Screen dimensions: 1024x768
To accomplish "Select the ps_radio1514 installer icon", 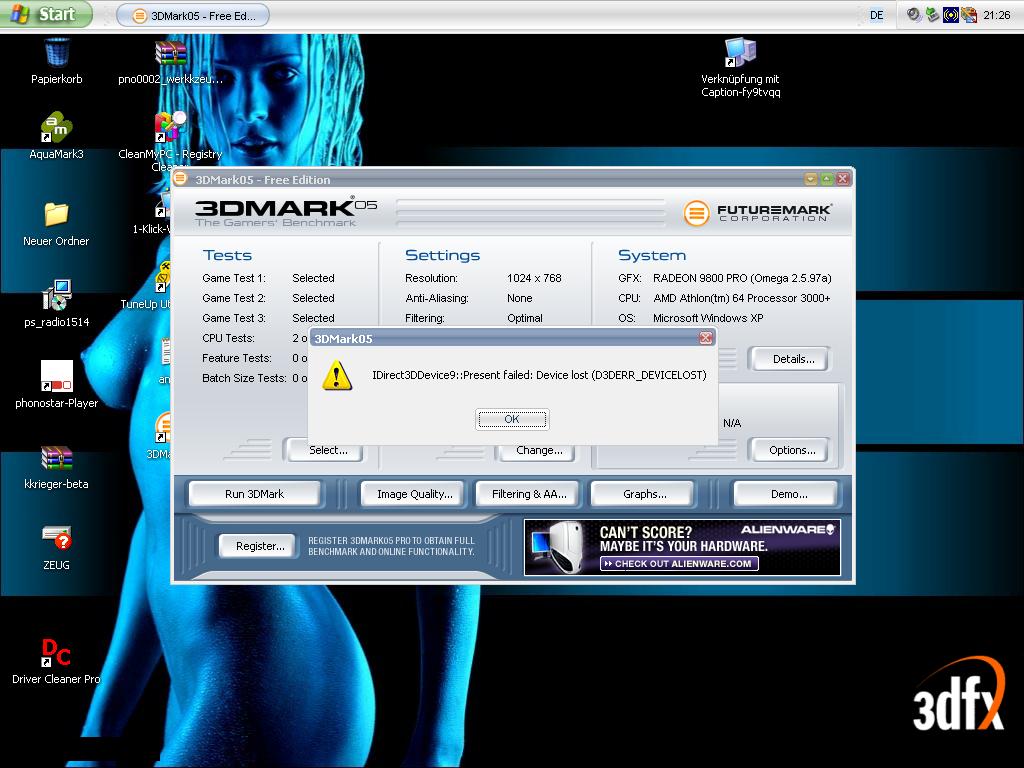I will pos(57,295).
